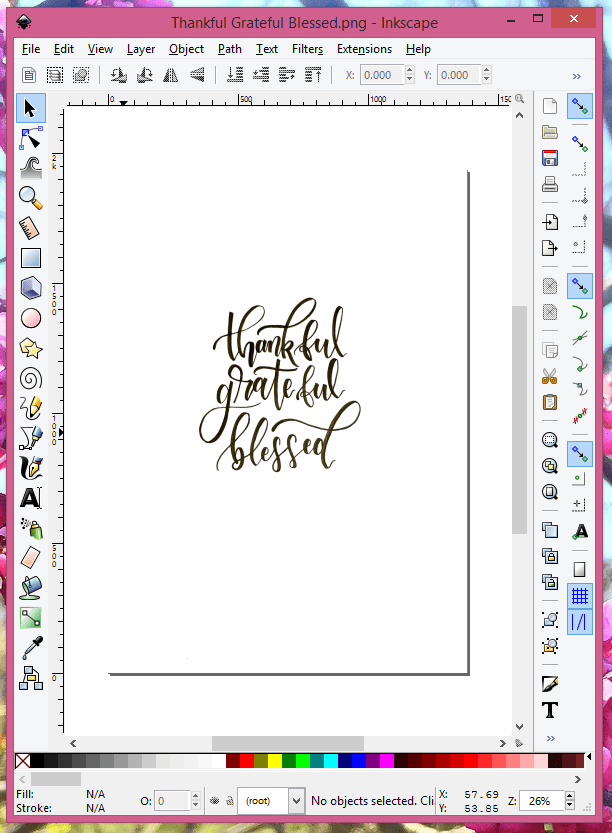Increase the opacity O: spinner
Screen dimensions: 612x833
196,796
